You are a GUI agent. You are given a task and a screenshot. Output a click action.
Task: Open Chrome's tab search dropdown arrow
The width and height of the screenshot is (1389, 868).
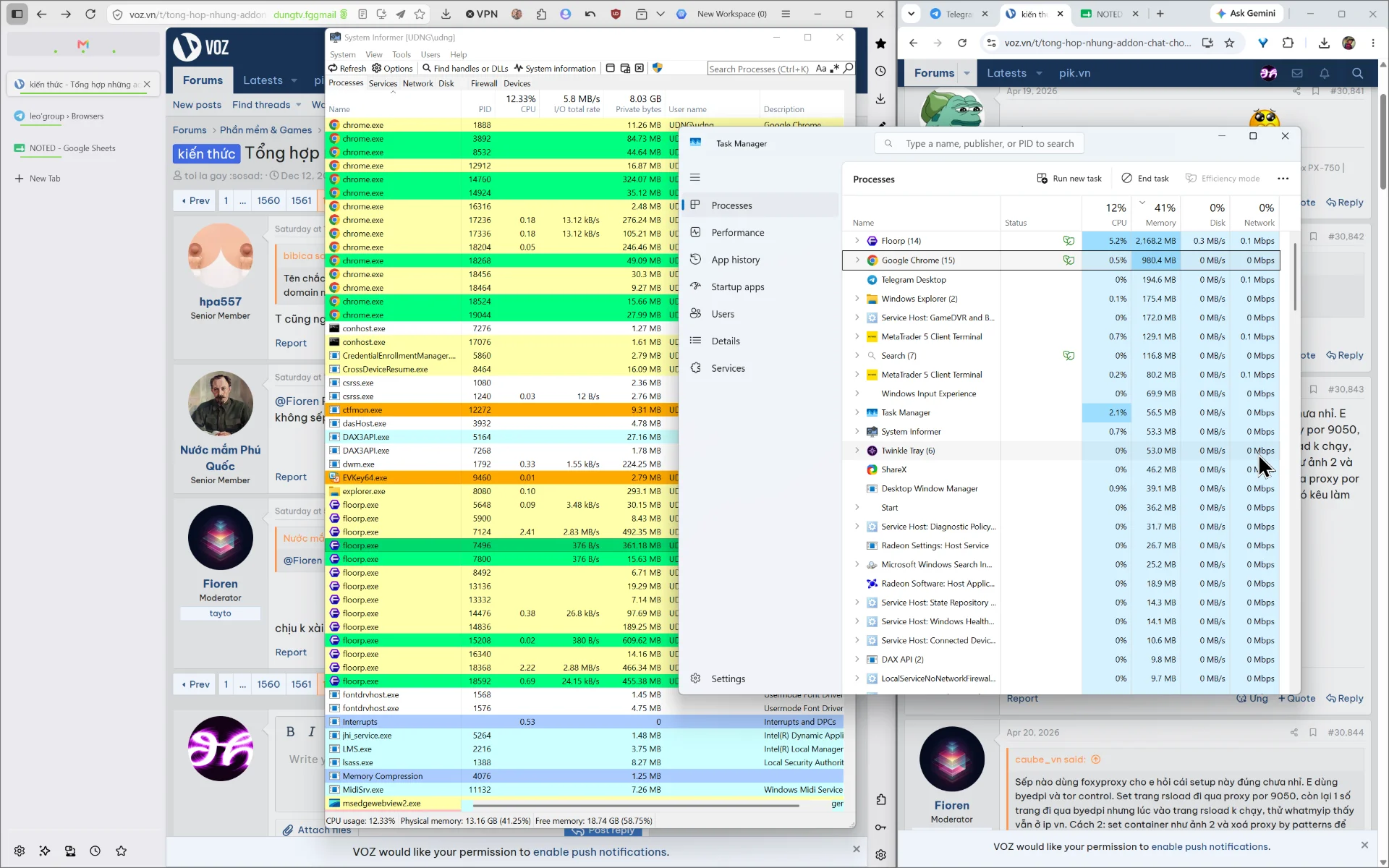click(x=912, y=14)
